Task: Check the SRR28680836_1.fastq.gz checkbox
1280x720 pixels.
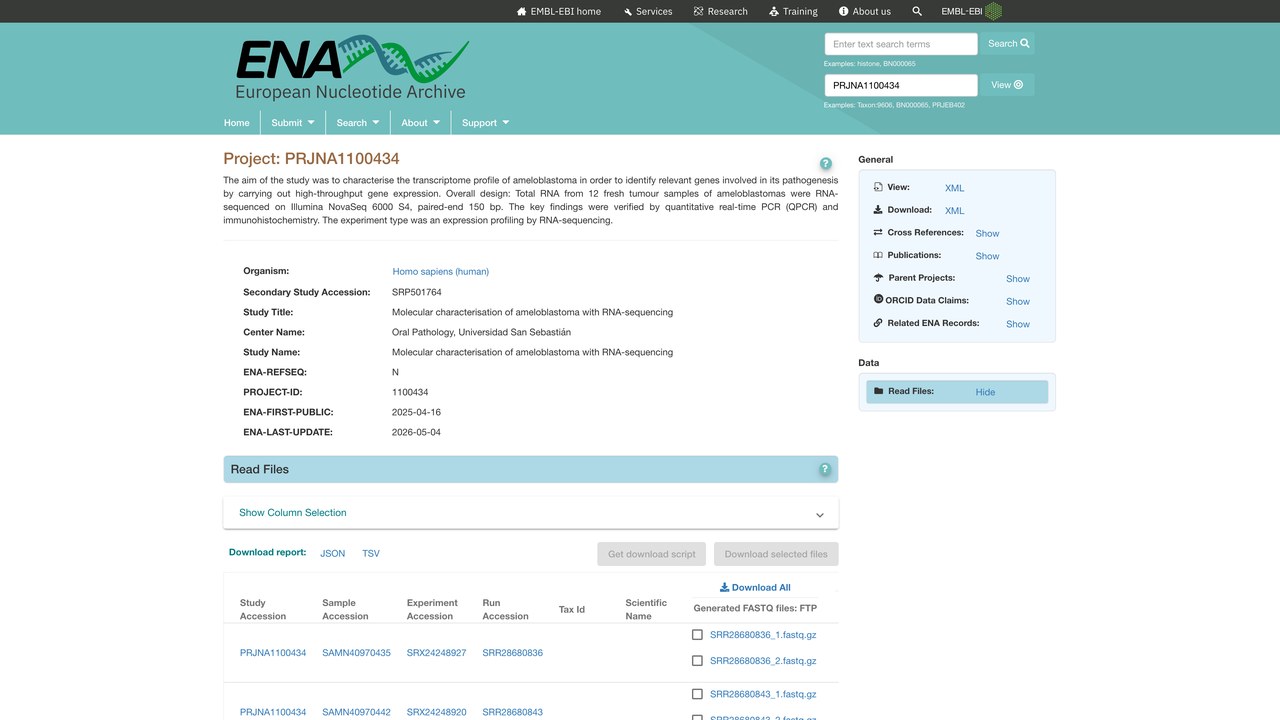Action: (697, 634)
